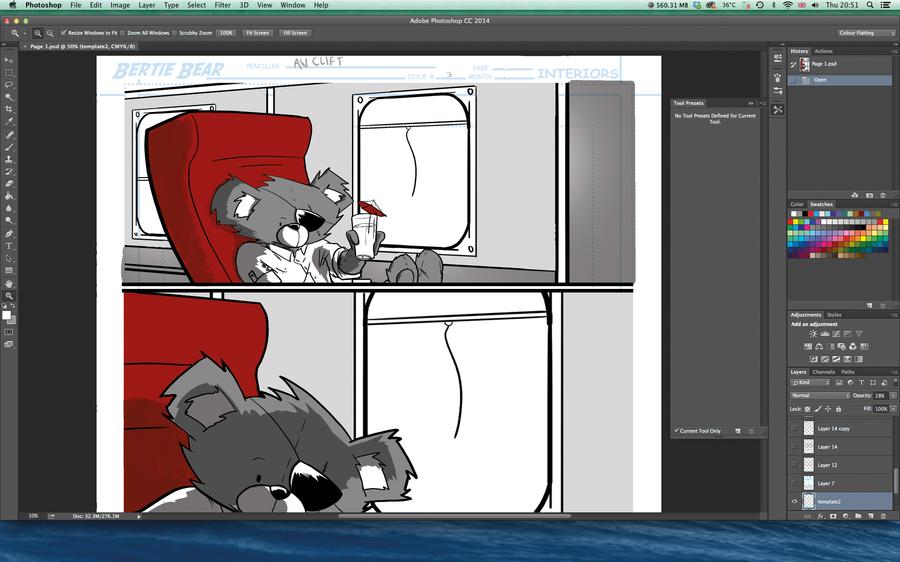
Task: Add a Levels adjustment
Action: pyautogui.click(x=825, y=334)
